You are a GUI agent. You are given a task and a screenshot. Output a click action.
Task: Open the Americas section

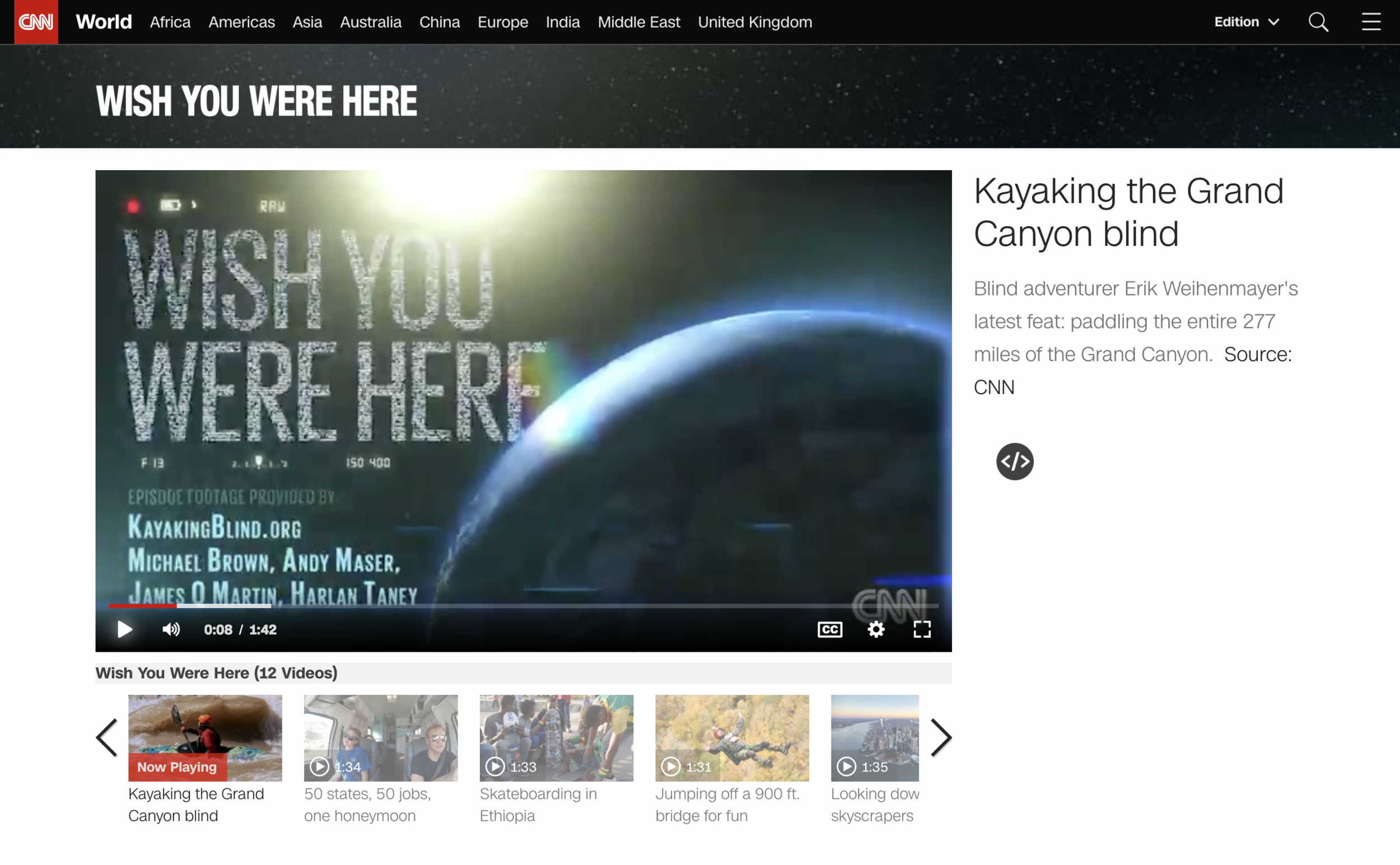point(241,22)
